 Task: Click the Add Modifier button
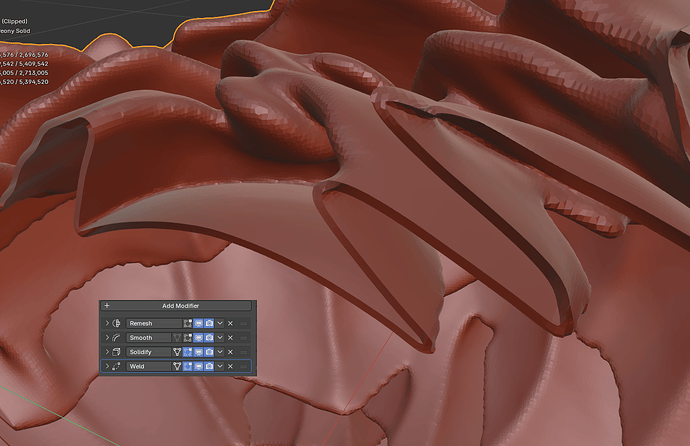176,306
